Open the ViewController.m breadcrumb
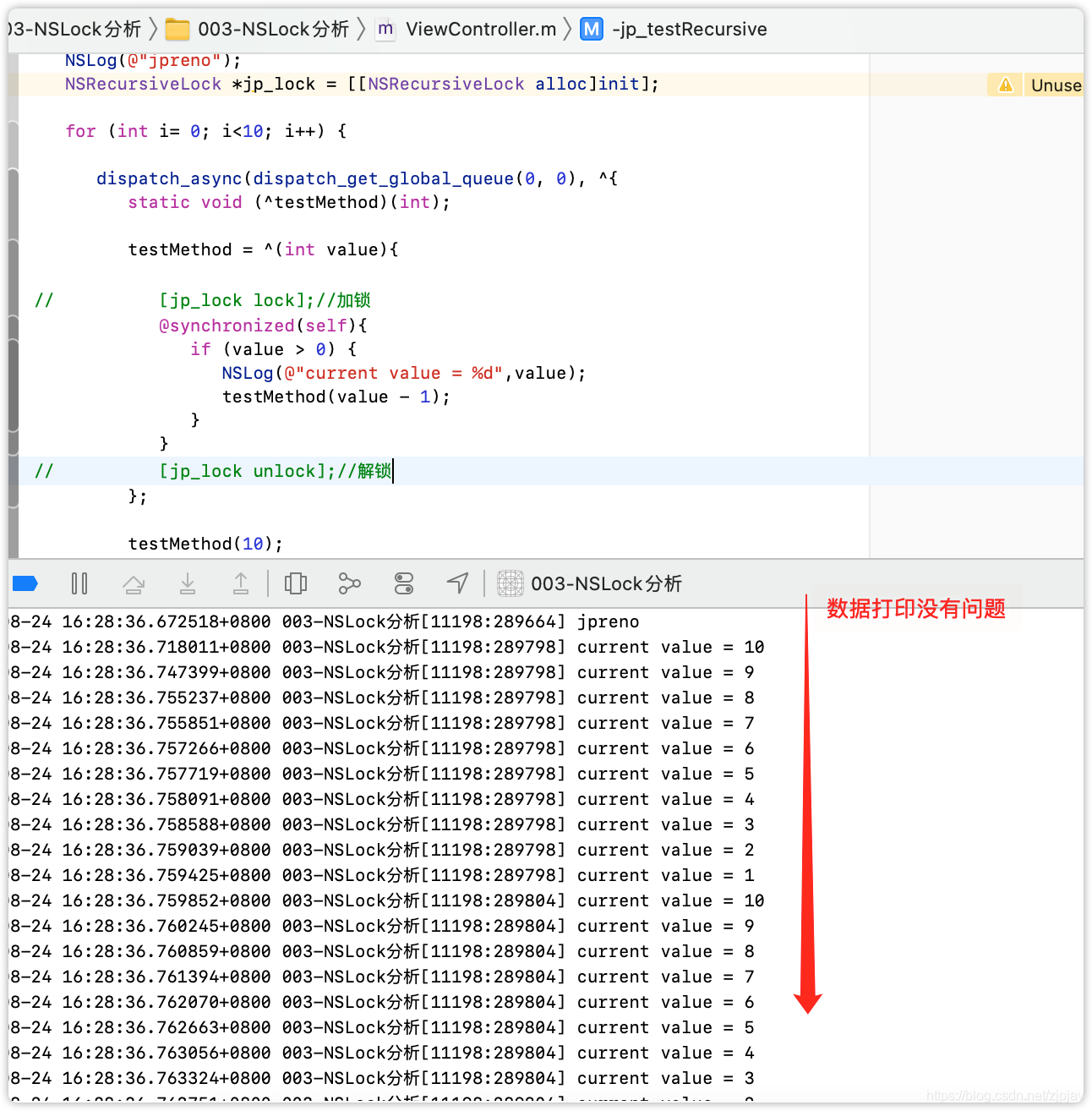Screen dimensions: 1092x1111 [481, 30]
